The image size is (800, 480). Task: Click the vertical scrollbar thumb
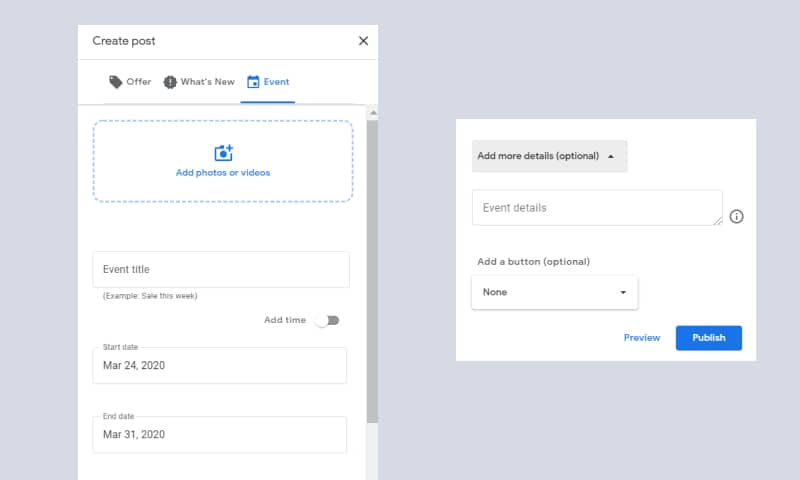coord(372,271)
